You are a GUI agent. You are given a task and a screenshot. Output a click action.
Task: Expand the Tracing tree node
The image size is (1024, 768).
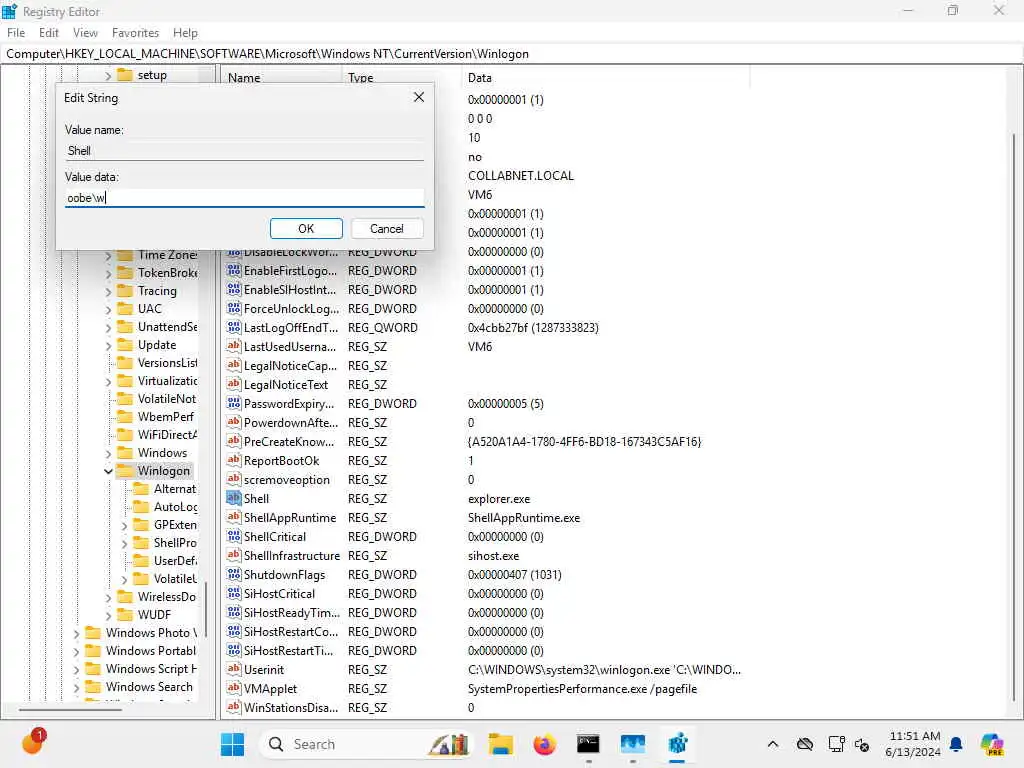click(x=108, y=291)
